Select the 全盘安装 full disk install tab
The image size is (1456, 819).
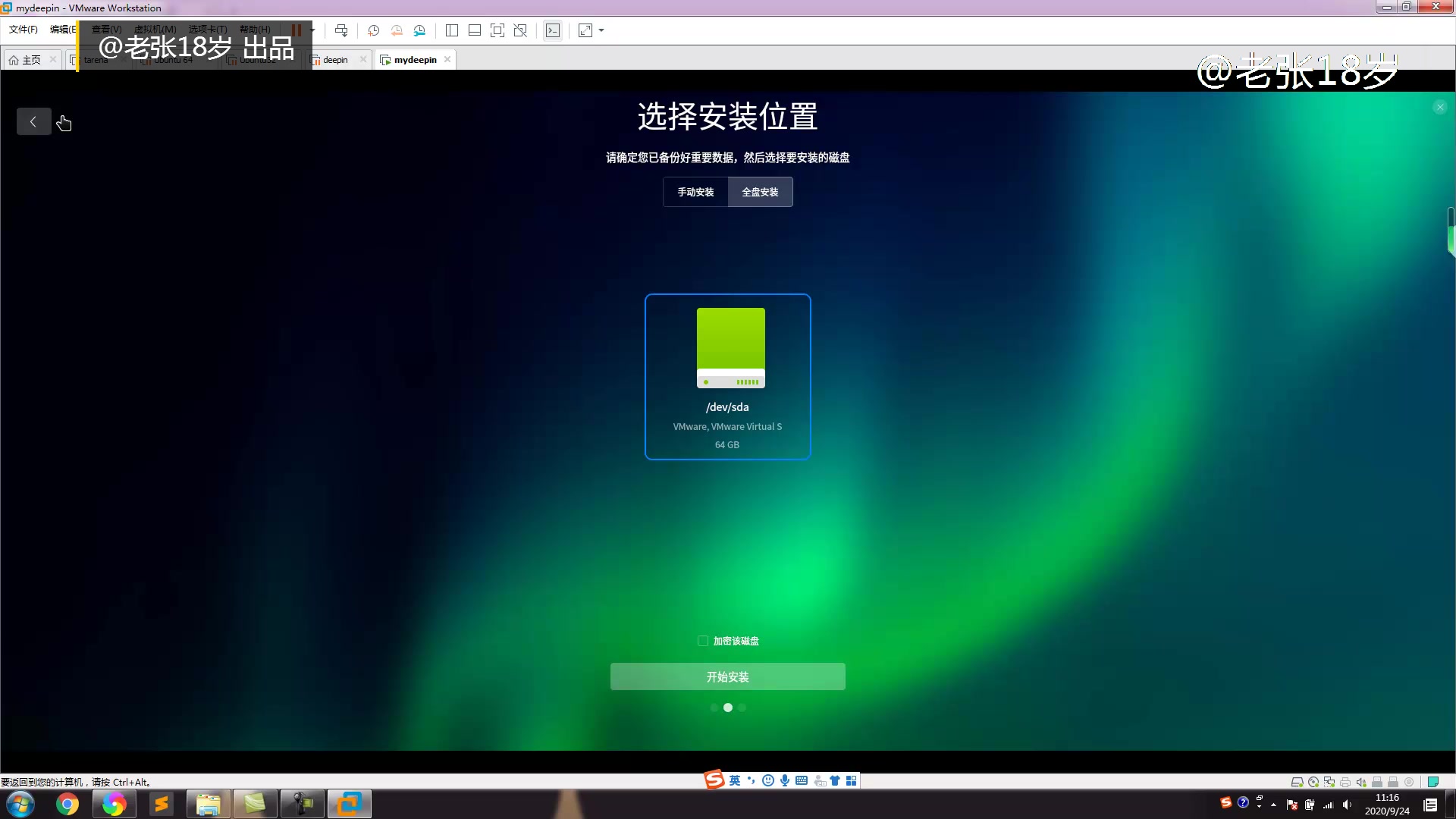point(760,192)
